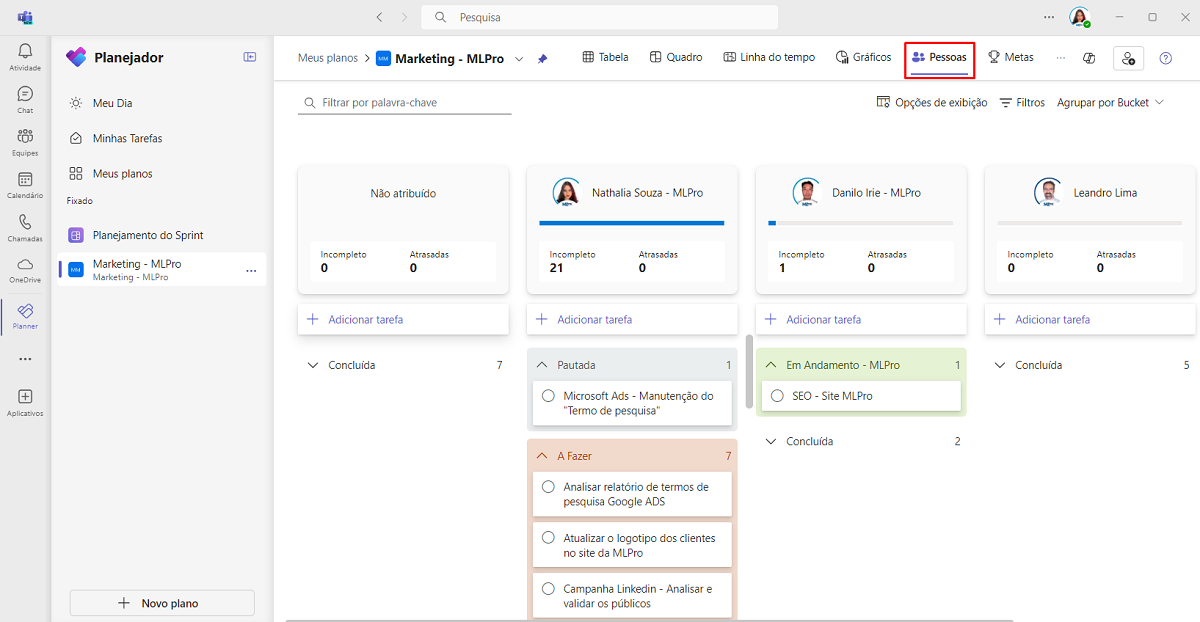The image size is (1200, 622).
Task: Open OneDrive in the Teams sidebar
Action: pos(25,270)
